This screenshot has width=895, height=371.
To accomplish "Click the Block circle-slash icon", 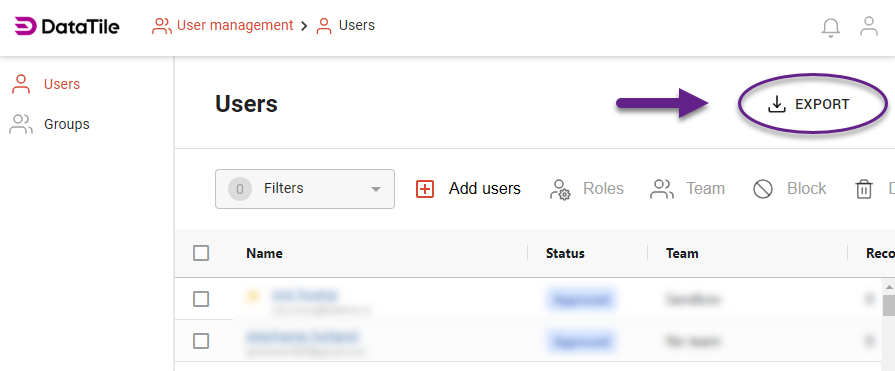I will click(763, 189).
